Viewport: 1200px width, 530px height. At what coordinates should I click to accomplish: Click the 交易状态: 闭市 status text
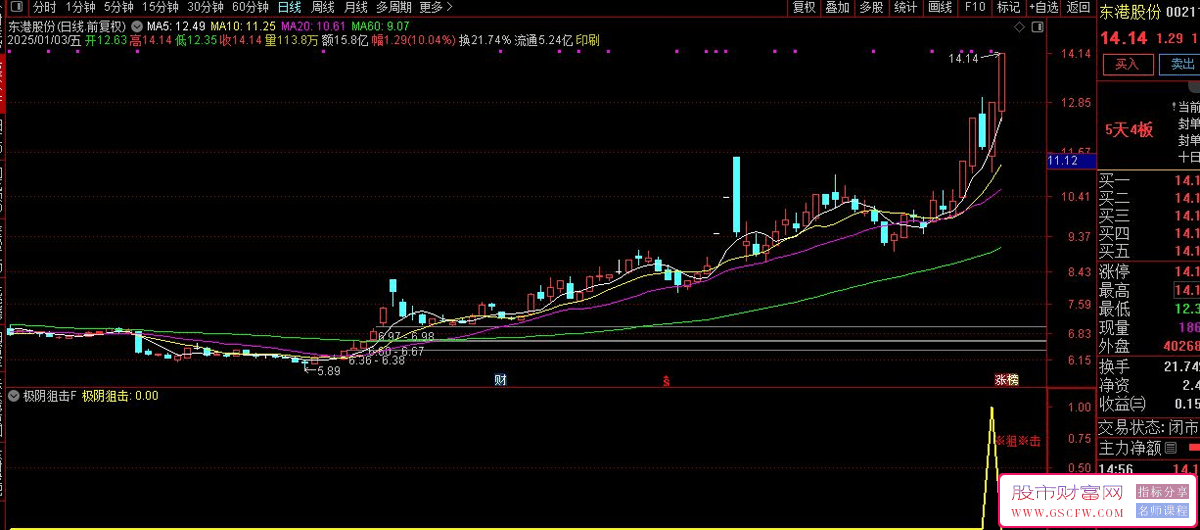1149,427
